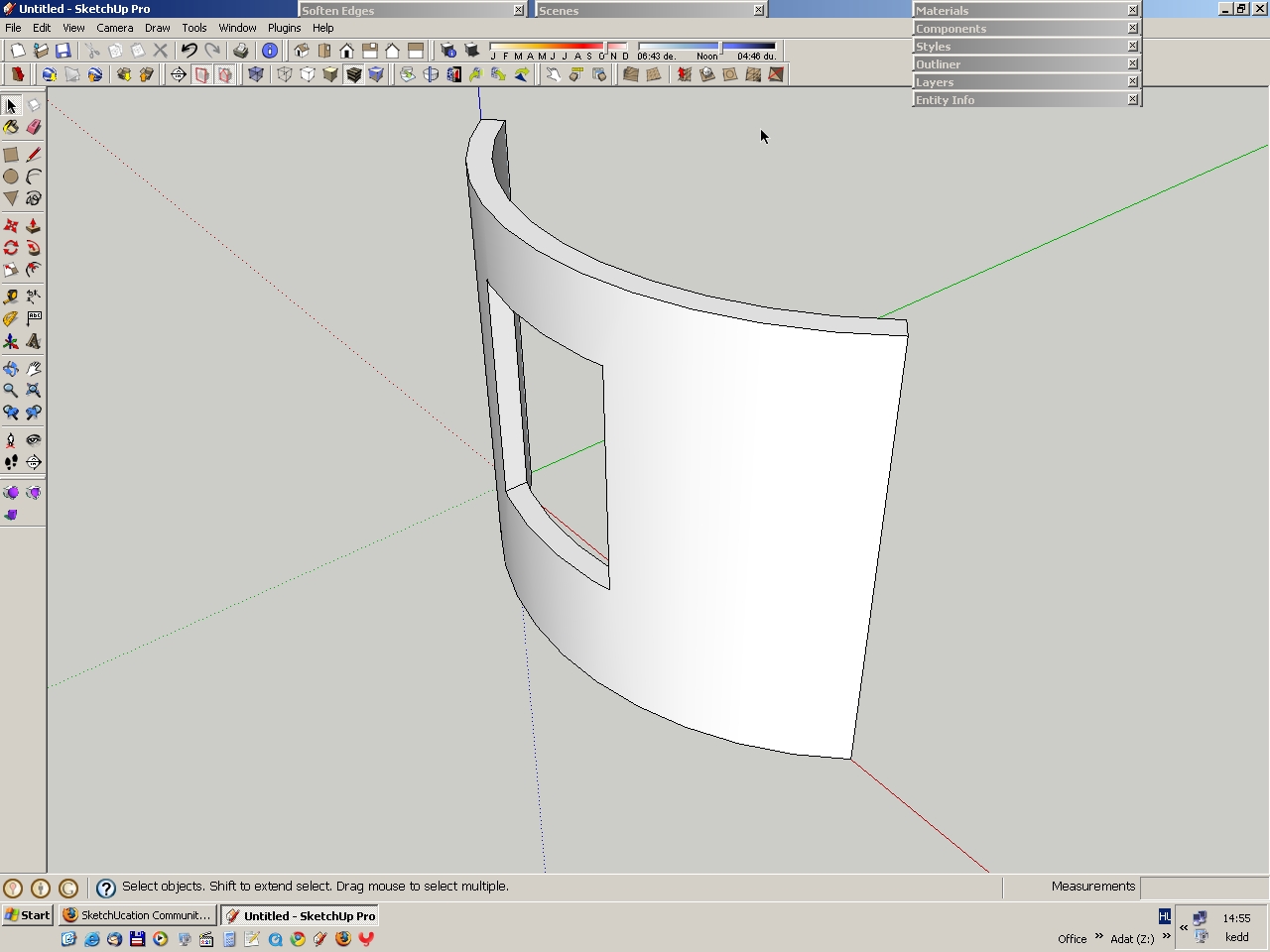
Task: Select the Text label tool
Action: 34,318
